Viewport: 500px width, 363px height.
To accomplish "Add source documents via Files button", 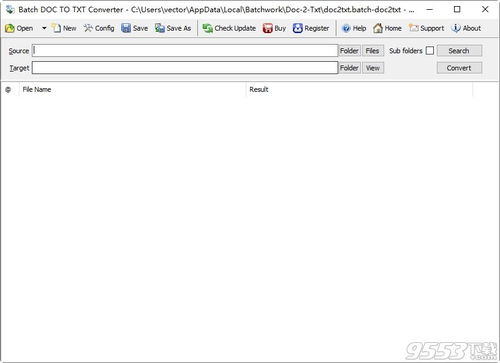I will tap(373, 51).
